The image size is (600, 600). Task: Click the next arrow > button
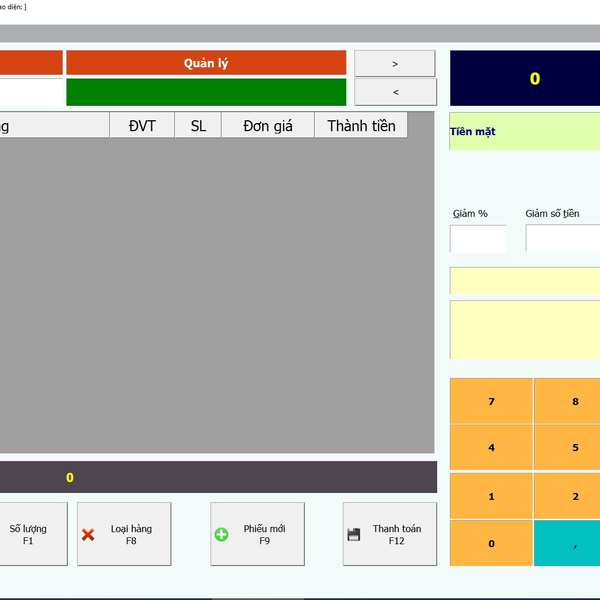click(x=395, y=64)
